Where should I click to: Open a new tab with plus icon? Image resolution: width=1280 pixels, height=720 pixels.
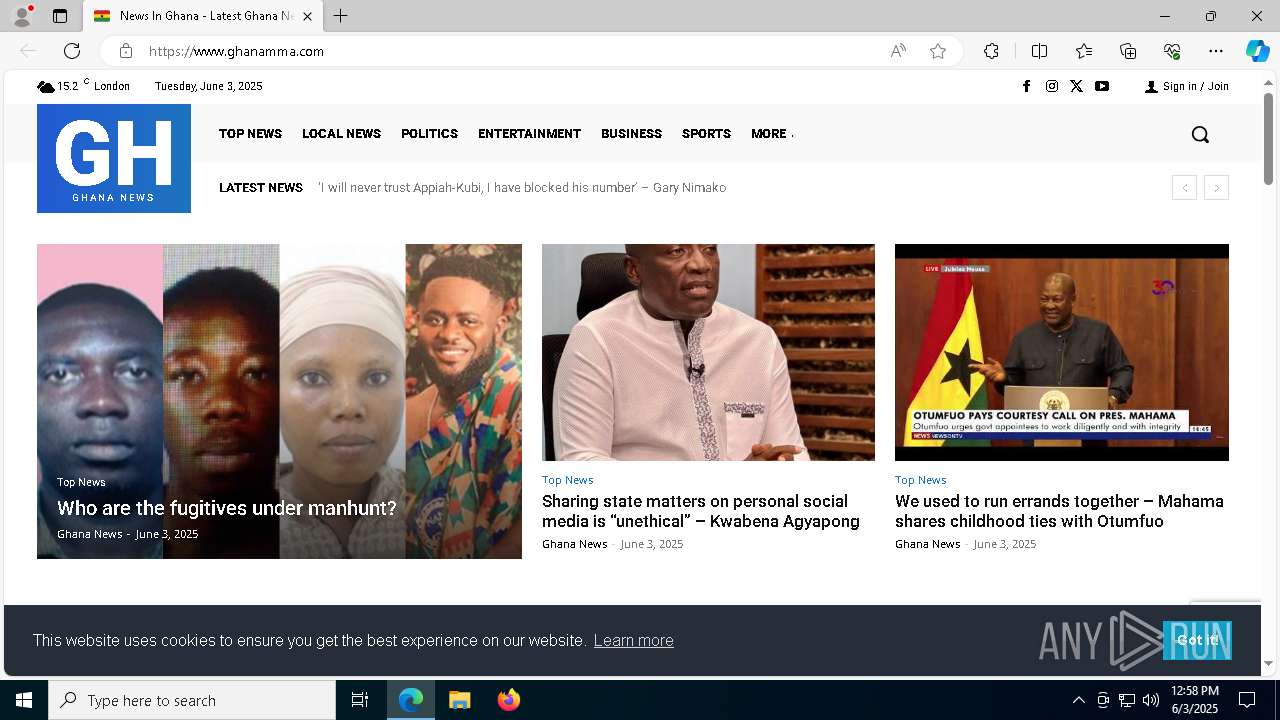341,16
